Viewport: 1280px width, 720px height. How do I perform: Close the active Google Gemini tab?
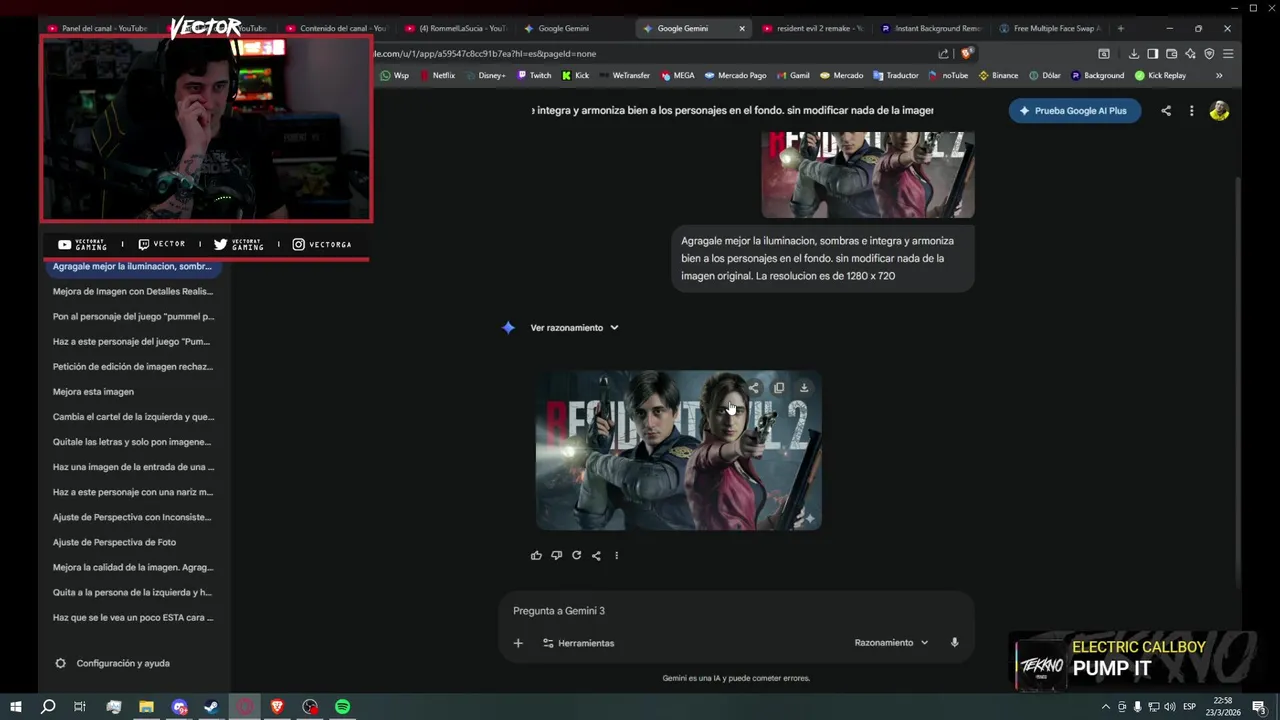click(x=741, y=28)
